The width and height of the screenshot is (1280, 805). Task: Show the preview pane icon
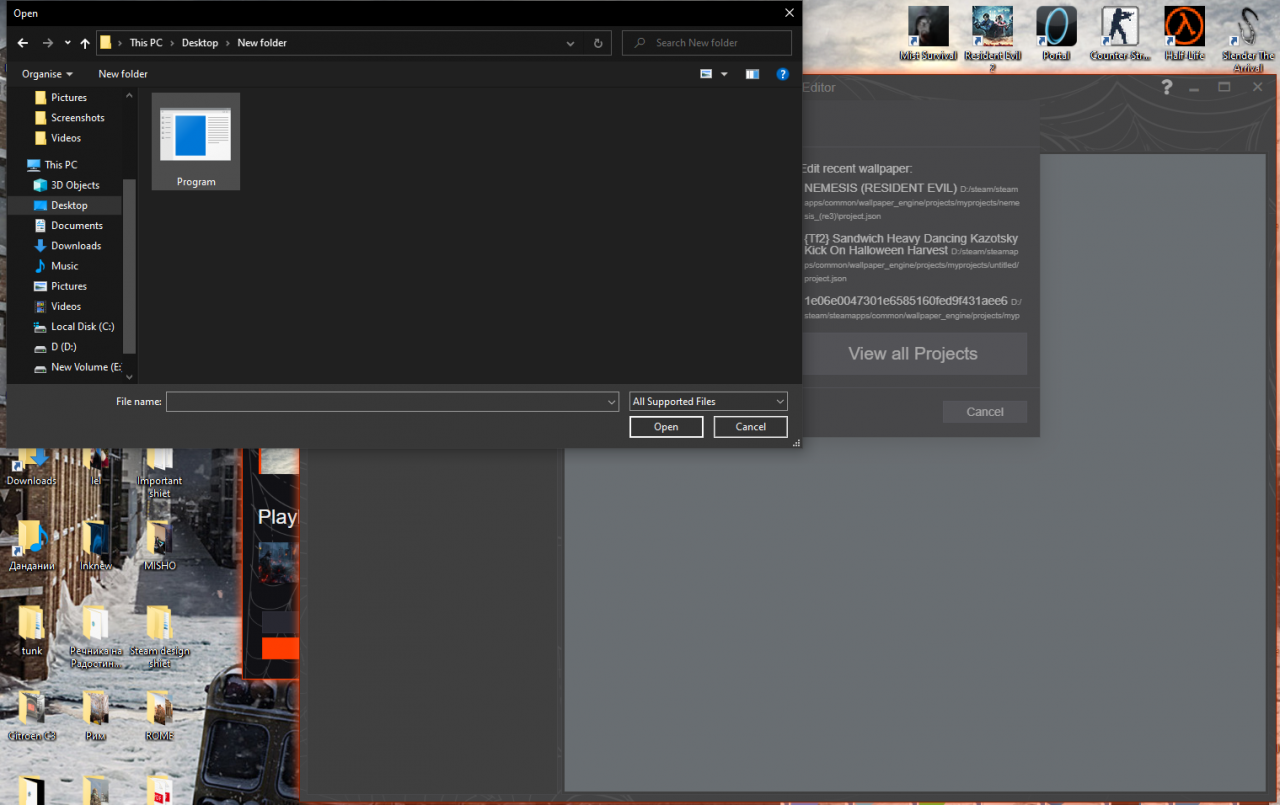coord(752,74)
